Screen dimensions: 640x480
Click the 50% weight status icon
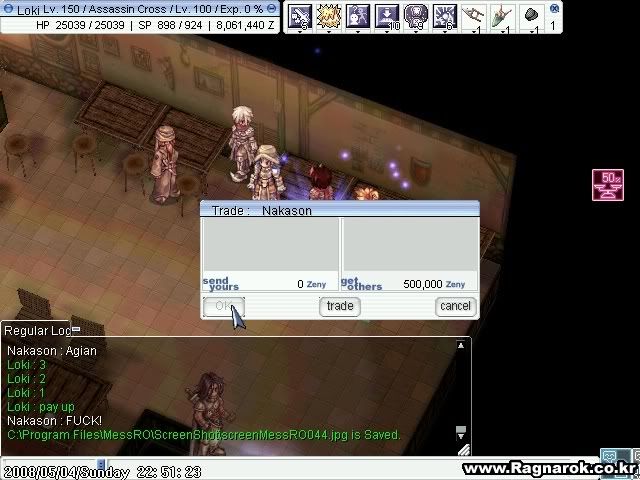[608, 185]
